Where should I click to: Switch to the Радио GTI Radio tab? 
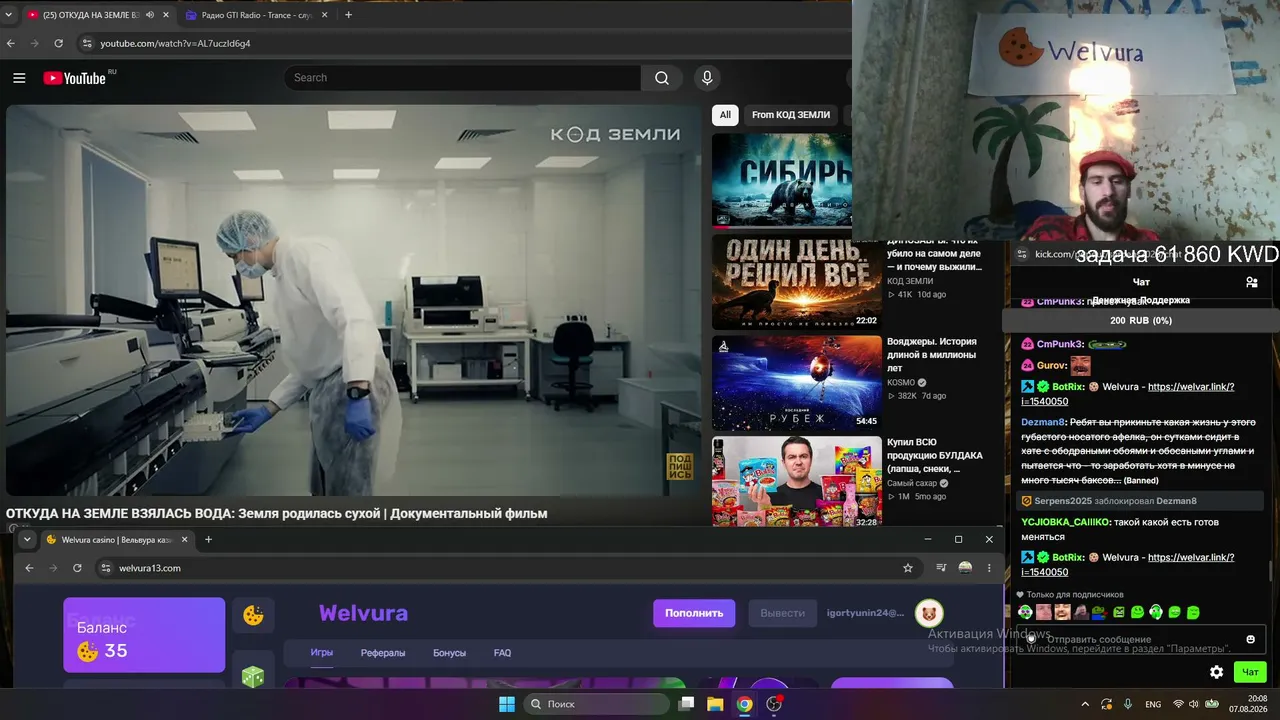pos(257,15)
